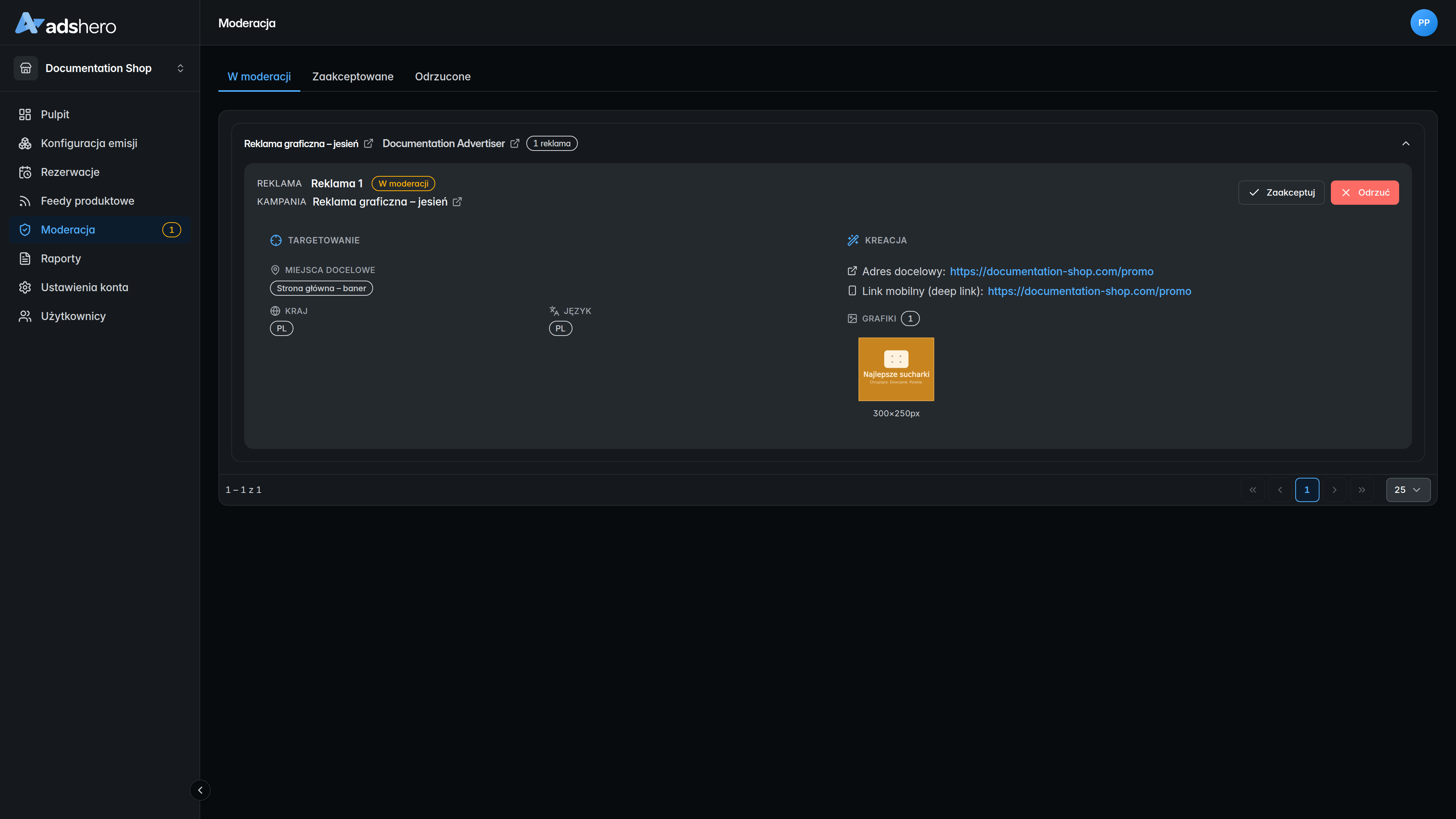Open the Adres docelowy promo link
1456x819 pixels.
click(x=1051, y=271)
